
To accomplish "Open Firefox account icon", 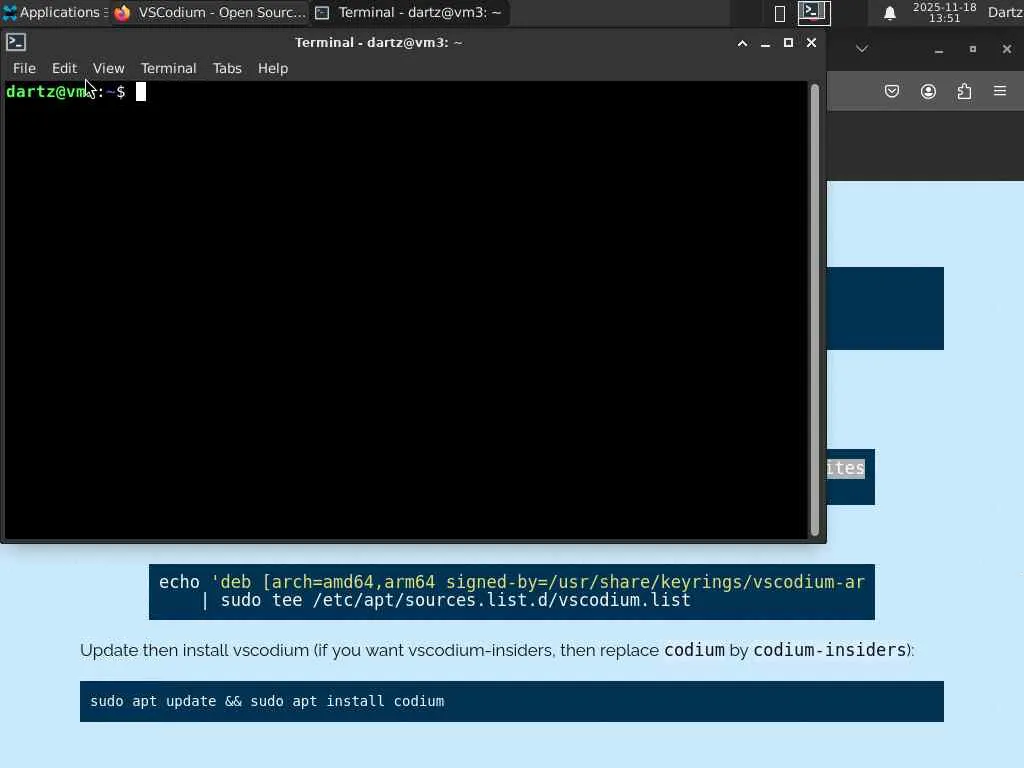I will click(x=928, y=91).
